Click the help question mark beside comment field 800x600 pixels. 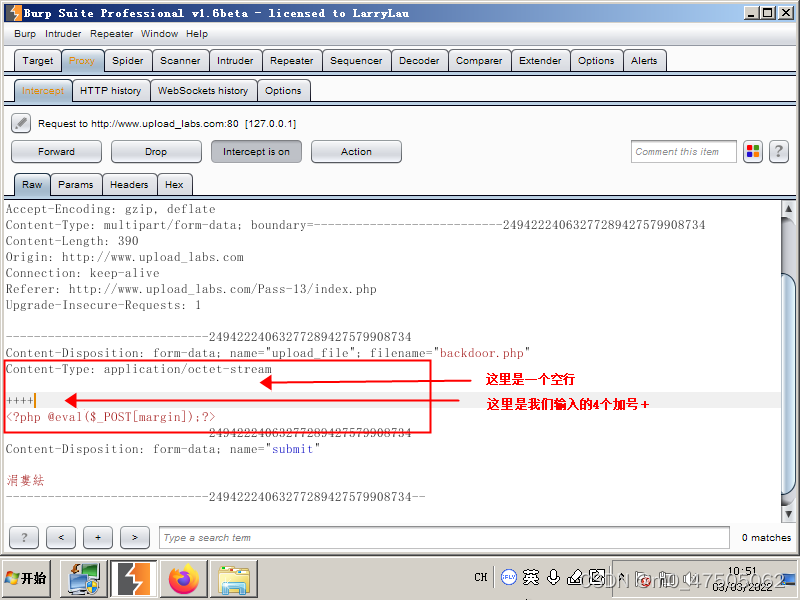pos(779,152)
